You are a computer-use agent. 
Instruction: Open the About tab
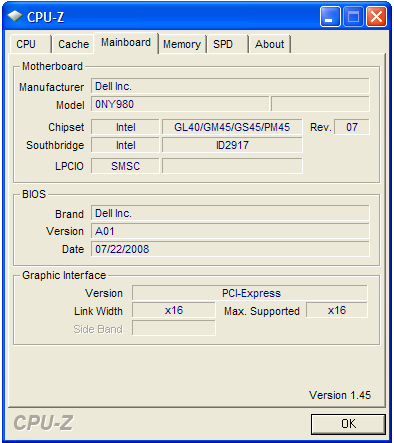click(x=270, y=44)
